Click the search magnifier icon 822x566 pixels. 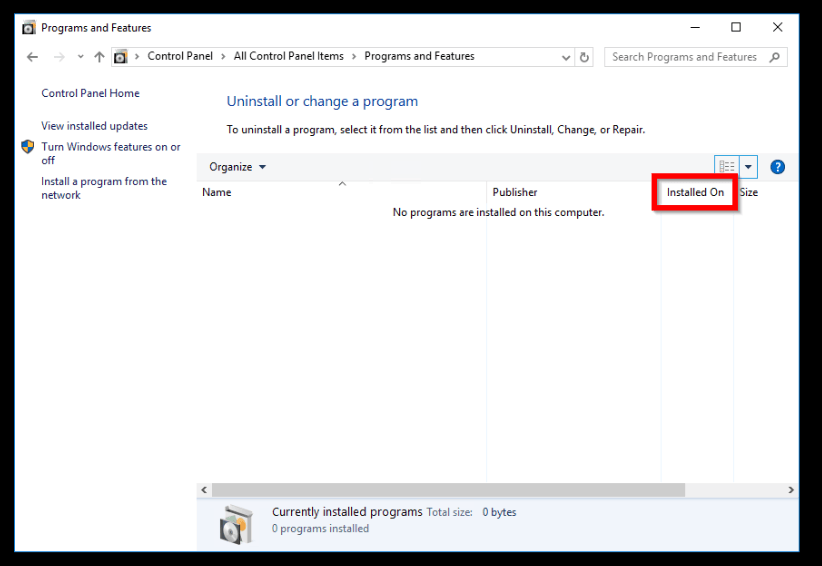(774, 57)
